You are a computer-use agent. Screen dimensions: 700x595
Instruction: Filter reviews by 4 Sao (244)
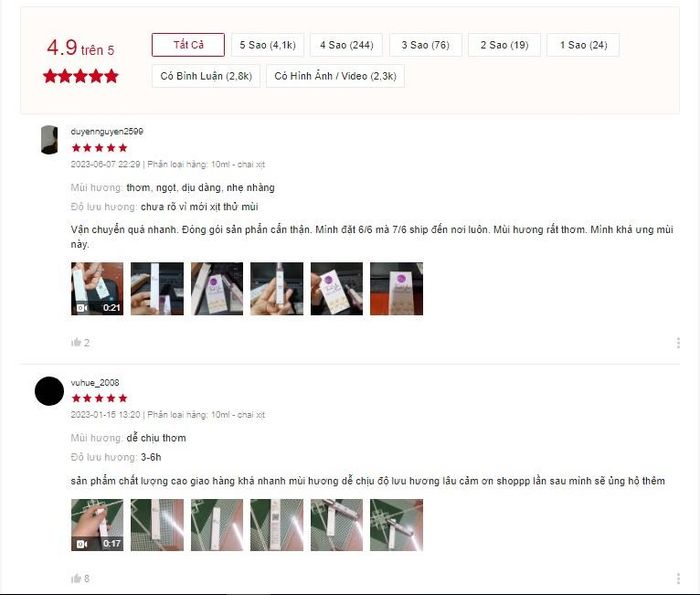(x=346, y=45)
